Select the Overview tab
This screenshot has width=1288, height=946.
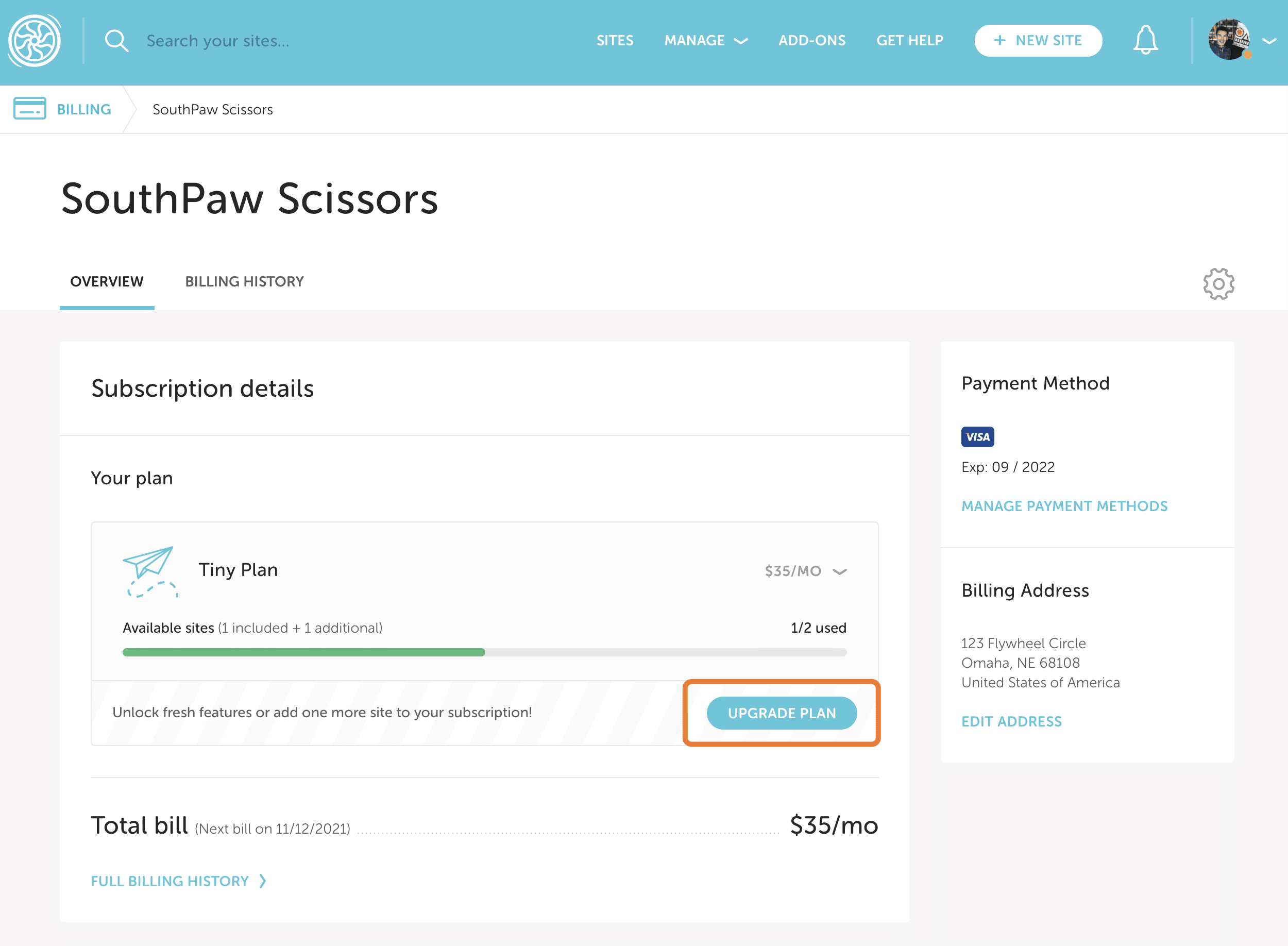click(107, 281)
